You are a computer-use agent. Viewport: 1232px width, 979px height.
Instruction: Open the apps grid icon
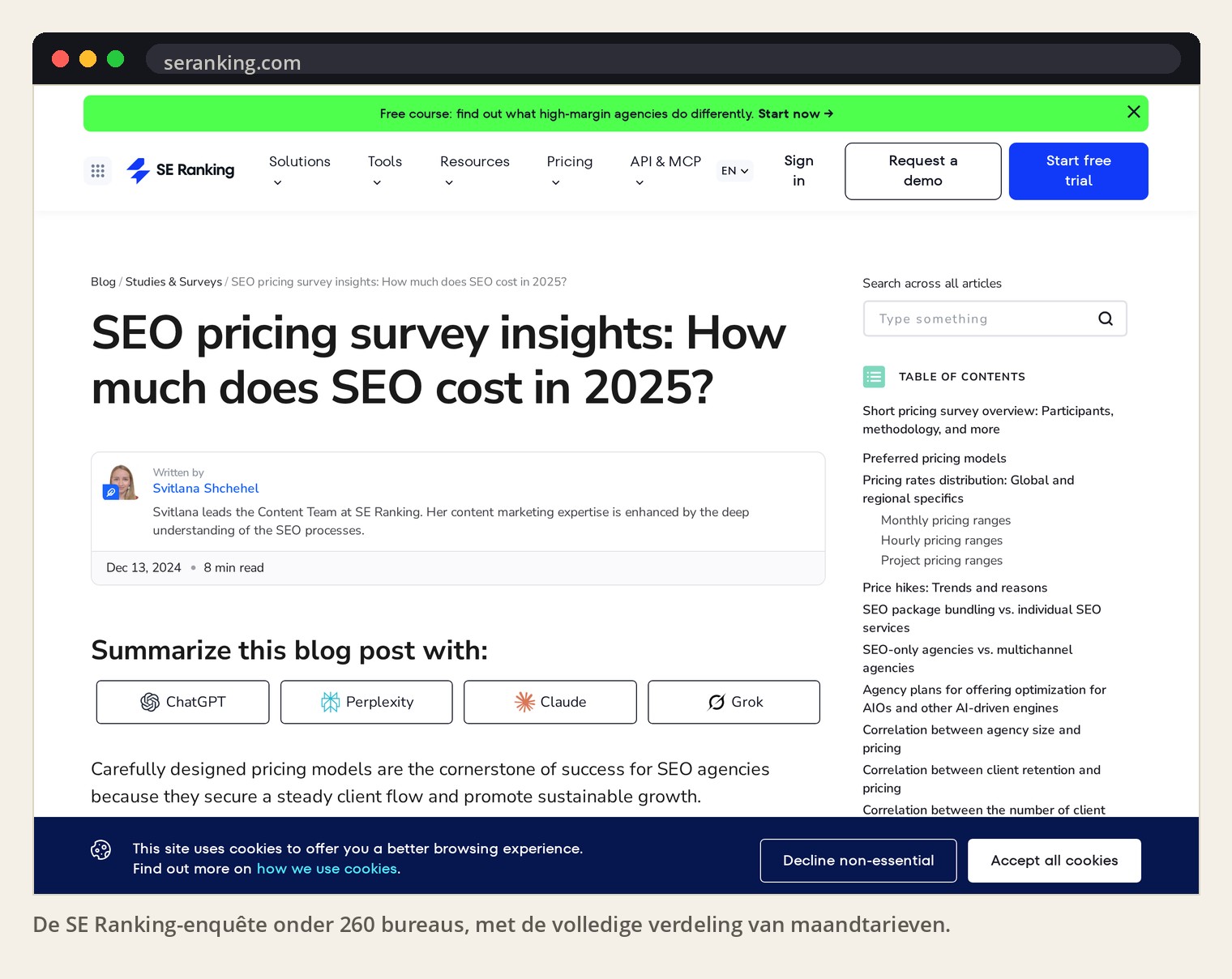(98, 171)
